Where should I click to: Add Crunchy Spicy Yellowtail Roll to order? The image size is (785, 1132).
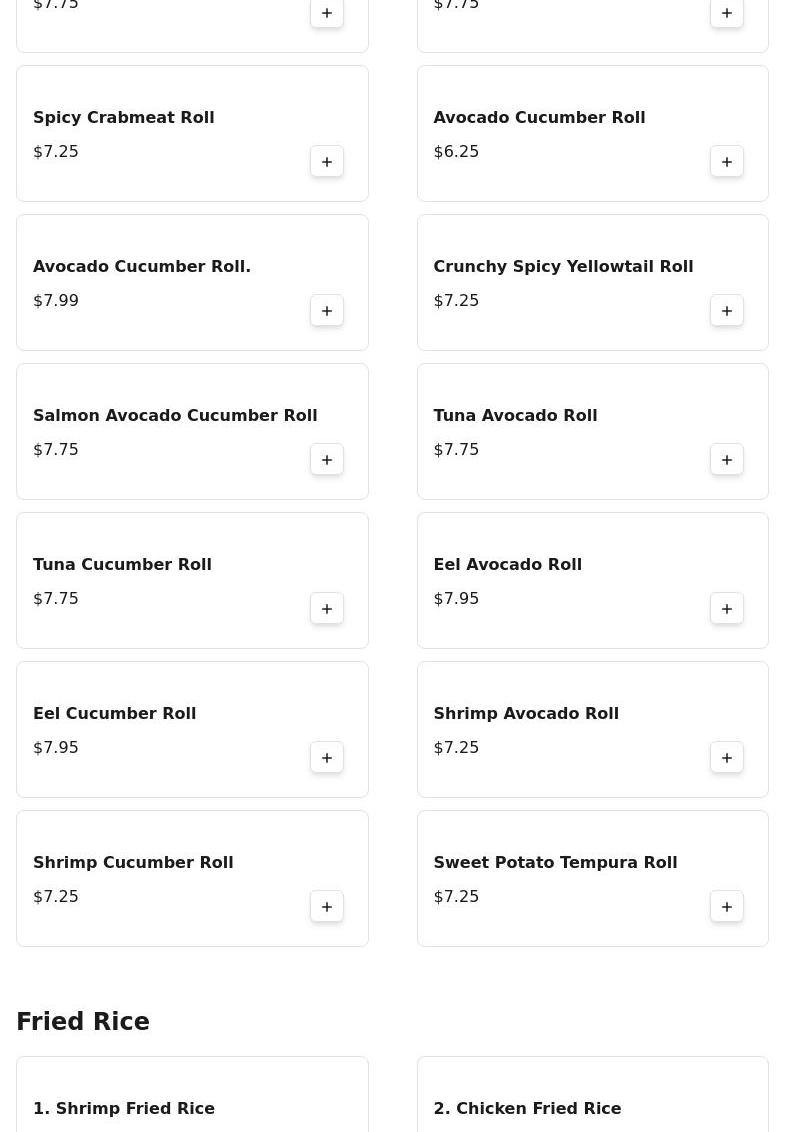tap(727, 311)
